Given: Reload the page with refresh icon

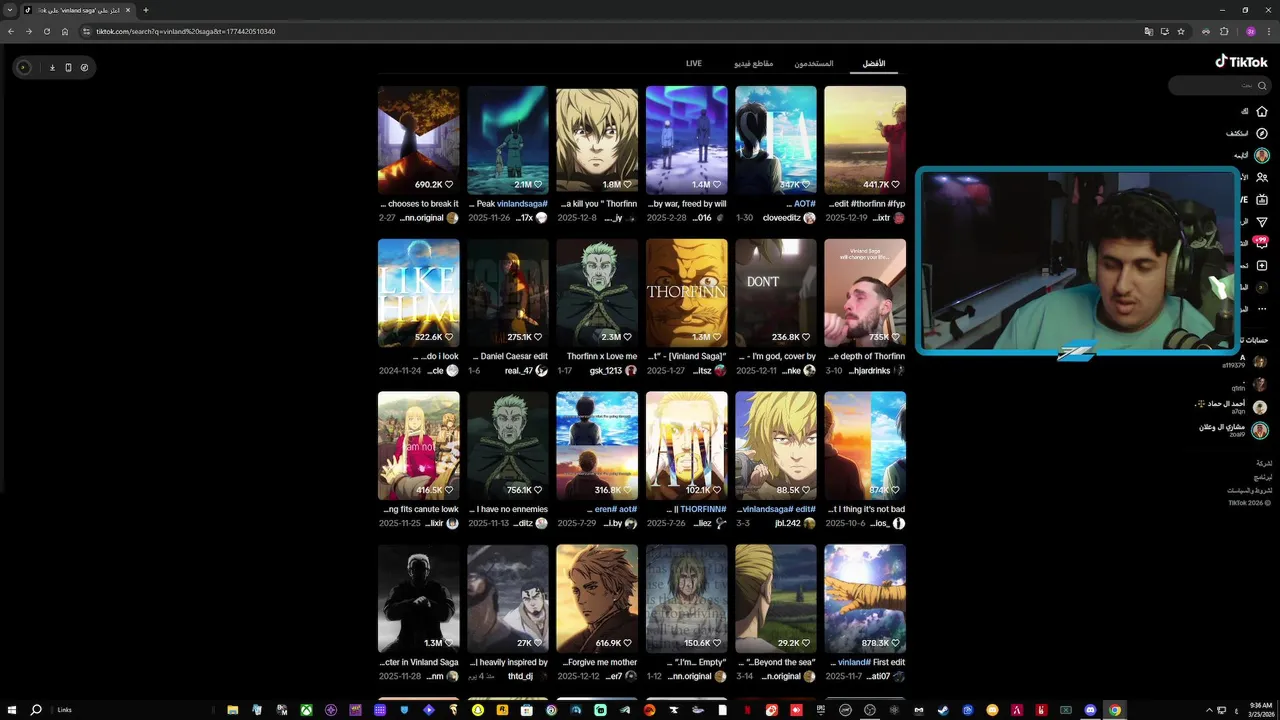Looking at the screenshot, I should (x=47, y=31).
